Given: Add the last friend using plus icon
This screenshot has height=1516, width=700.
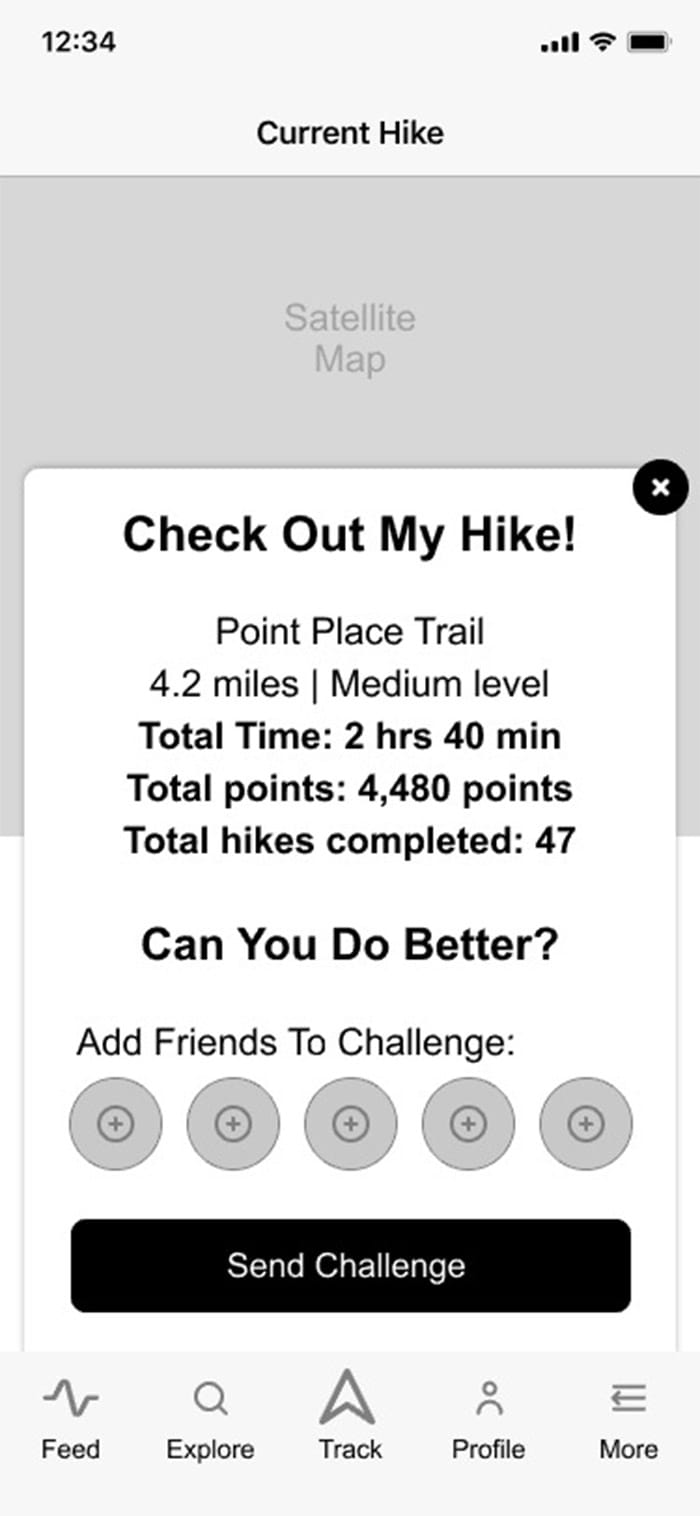Looking at the screenshot, I should pyautogui.click(x=584, y=1124).
